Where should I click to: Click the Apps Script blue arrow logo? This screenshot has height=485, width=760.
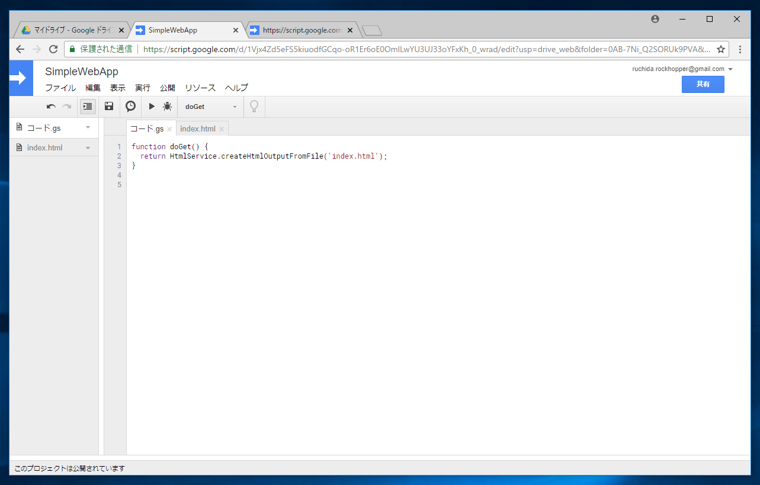pyautogui.click(x=21, y=78)
